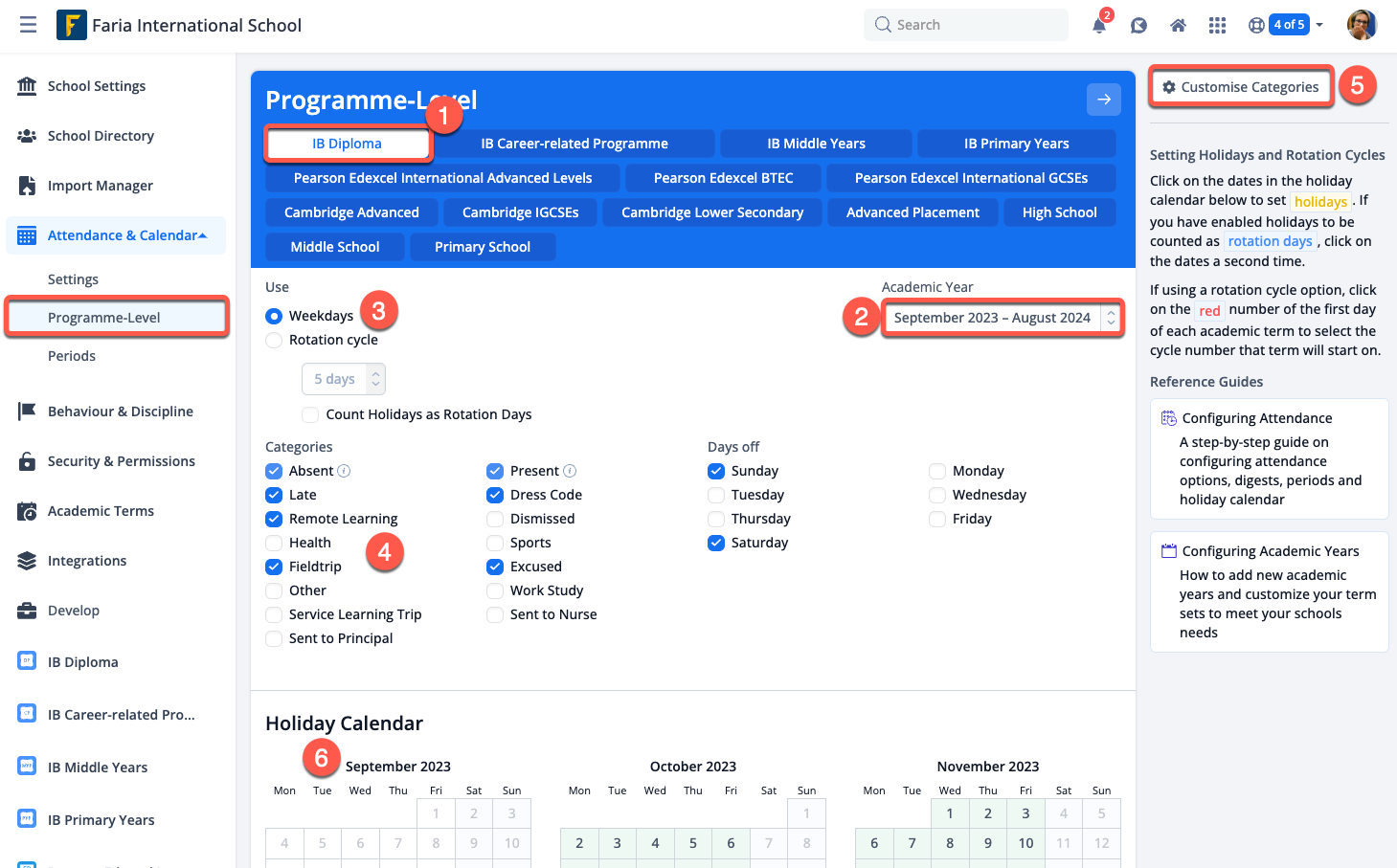Open the help lifebuoy icon
The image size is (1397, 868).
click(x=1256, y=26)
